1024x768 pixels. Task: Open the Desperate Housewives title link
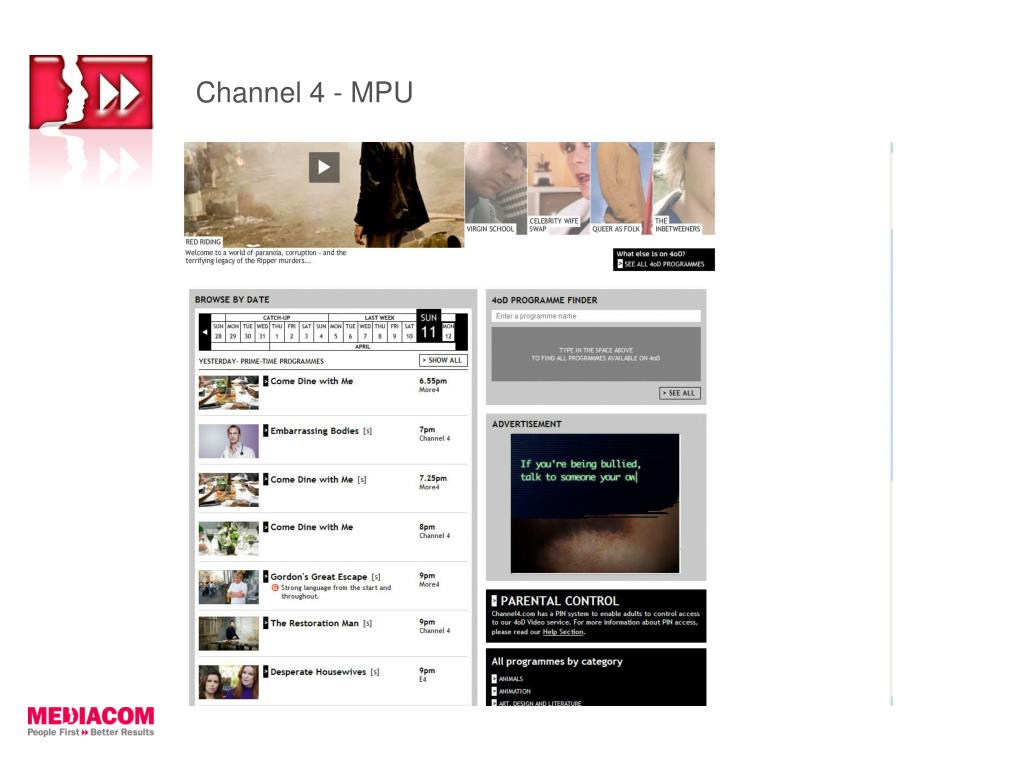pos(318,671)
